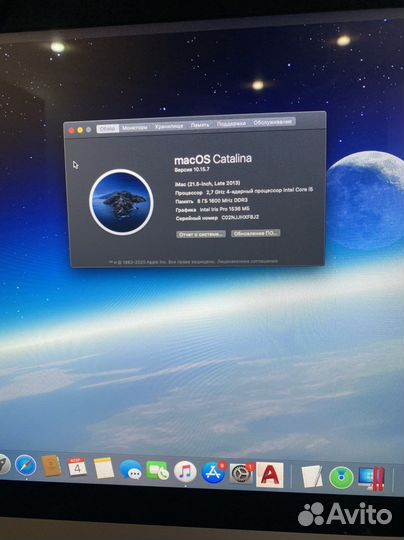Screen dimensions: 404x540
Task: Click the Версия 10.15.7 text
Action: 192,170
